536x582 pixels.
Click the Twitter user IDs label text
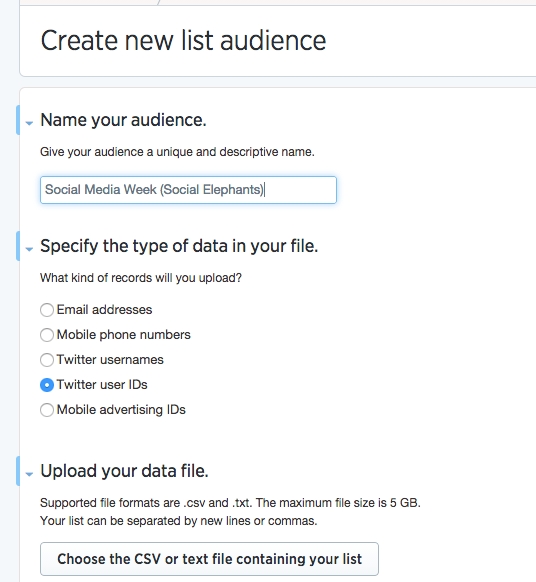[x=102, y=385]
